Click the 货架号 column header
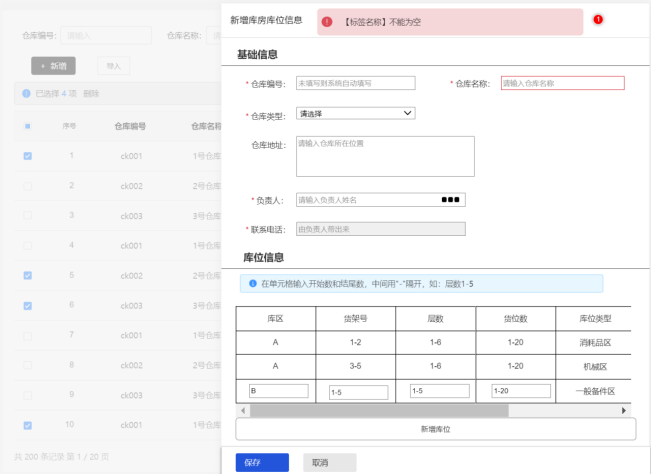 pos(355,318)
